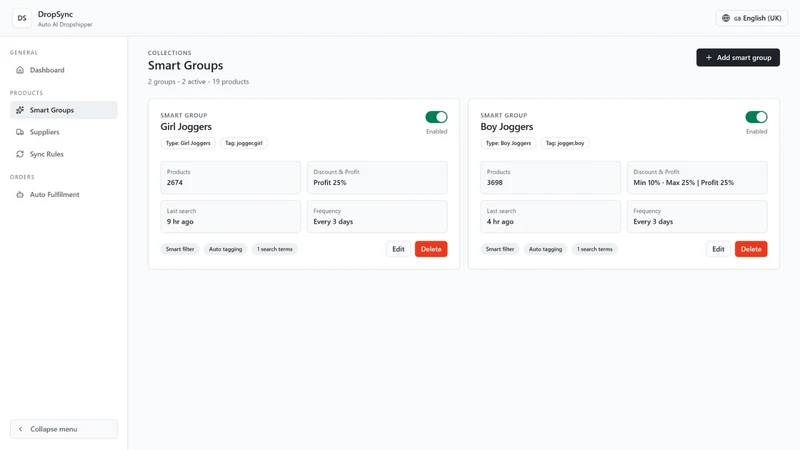Image resolution: width=800 pixels, height=450 pixels.
Task: Select Smart Groups menu item
Action: pos(64,110)
